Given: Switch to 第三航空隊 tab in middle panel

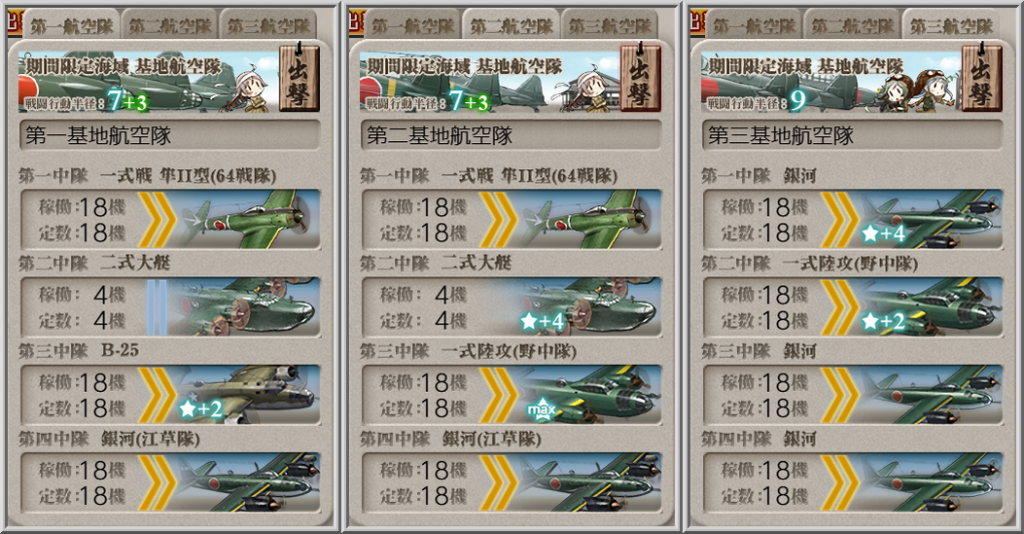Looking at the screenshot, I should tap(610, 26).
